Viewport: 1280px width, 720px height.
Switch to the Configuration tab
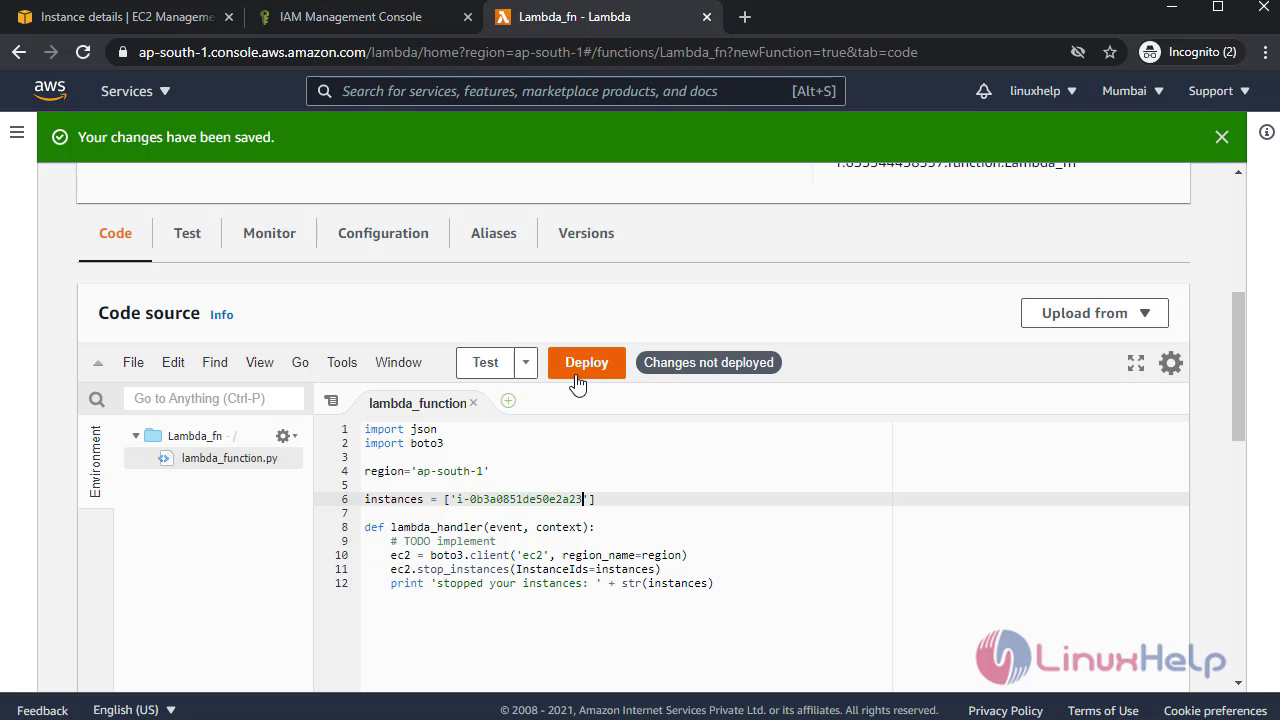coord(383,233)
